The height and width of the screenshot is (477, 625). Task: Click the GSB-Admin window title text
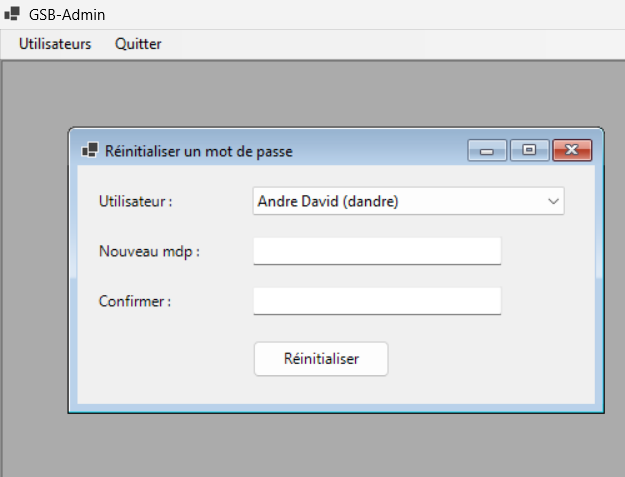[x=67, y=15]
